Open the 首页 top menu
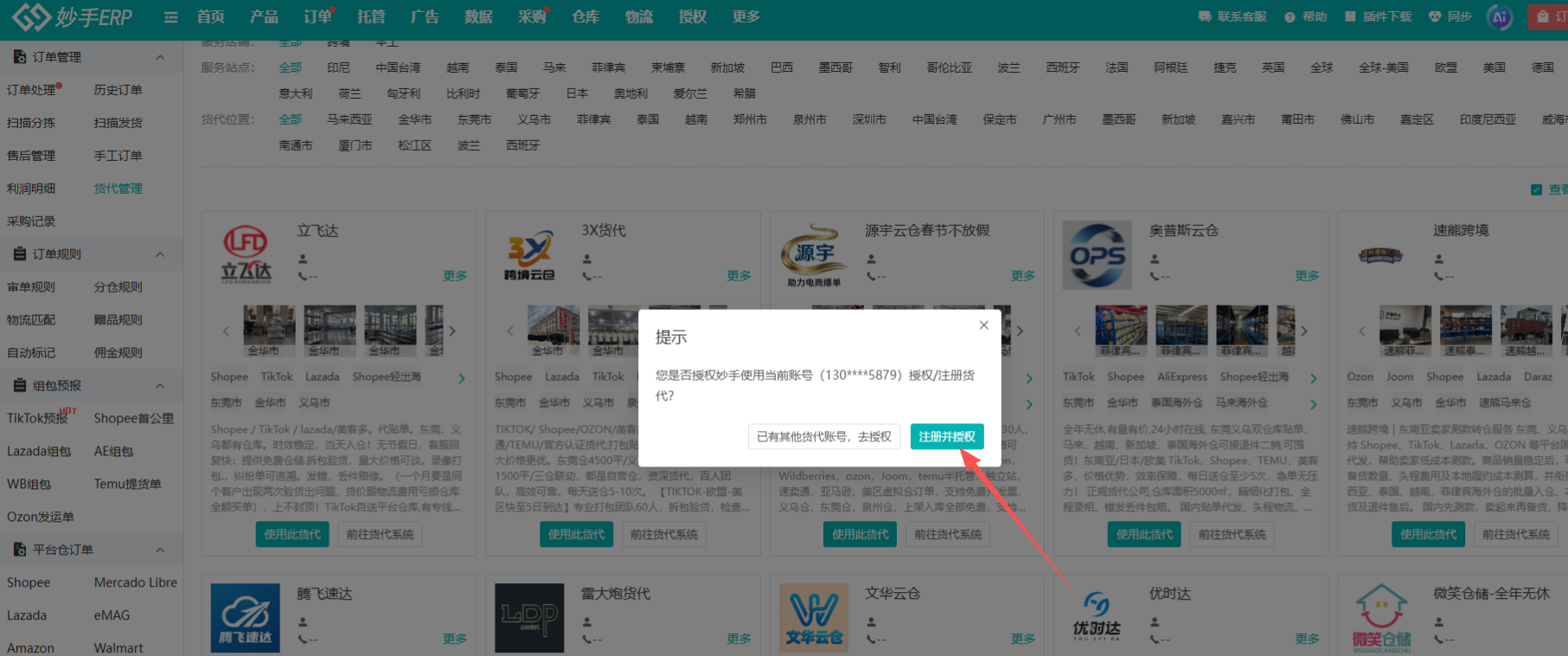Screen dimensions: 1568x656 coord(210,16)
